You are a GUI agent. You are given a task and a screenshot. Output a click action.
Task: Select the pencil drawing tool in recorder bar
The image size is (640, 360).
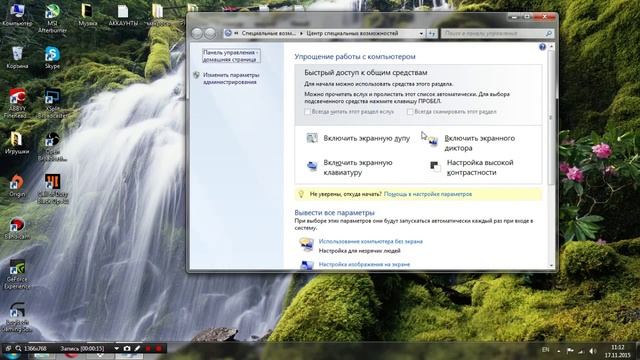click(x=138, y=348)
